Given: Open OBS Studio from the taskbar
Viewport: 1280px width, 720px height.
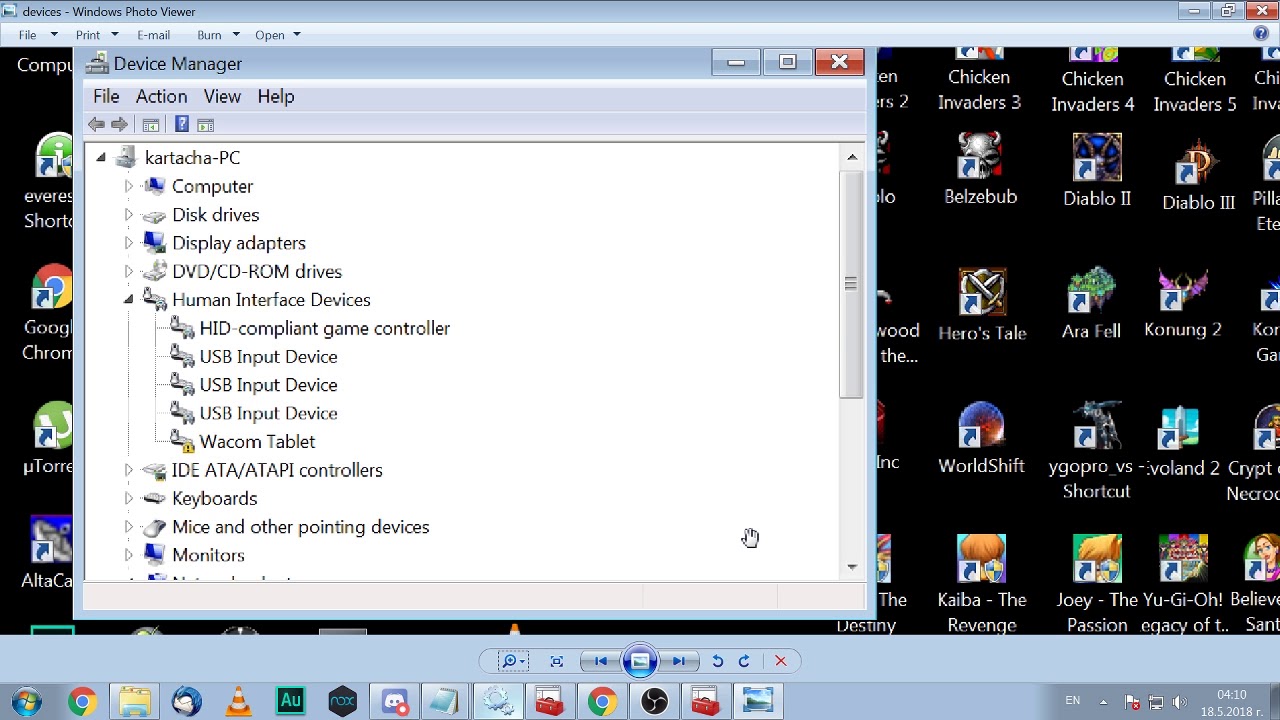Looking at the screenshot, I should click(x=654, y=701).
